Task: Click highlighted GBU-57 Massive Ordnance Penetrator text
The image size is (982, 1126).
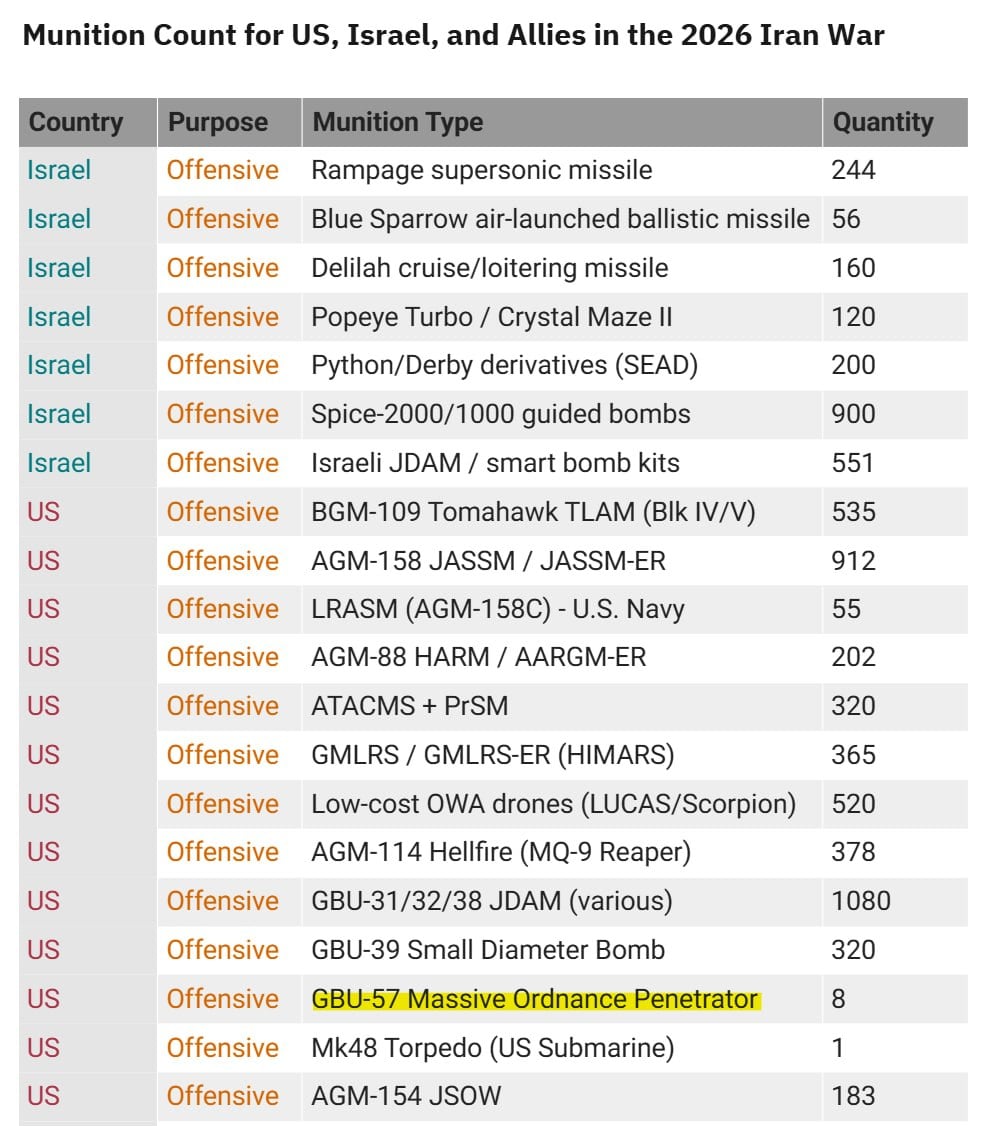Action: (535, 998)
